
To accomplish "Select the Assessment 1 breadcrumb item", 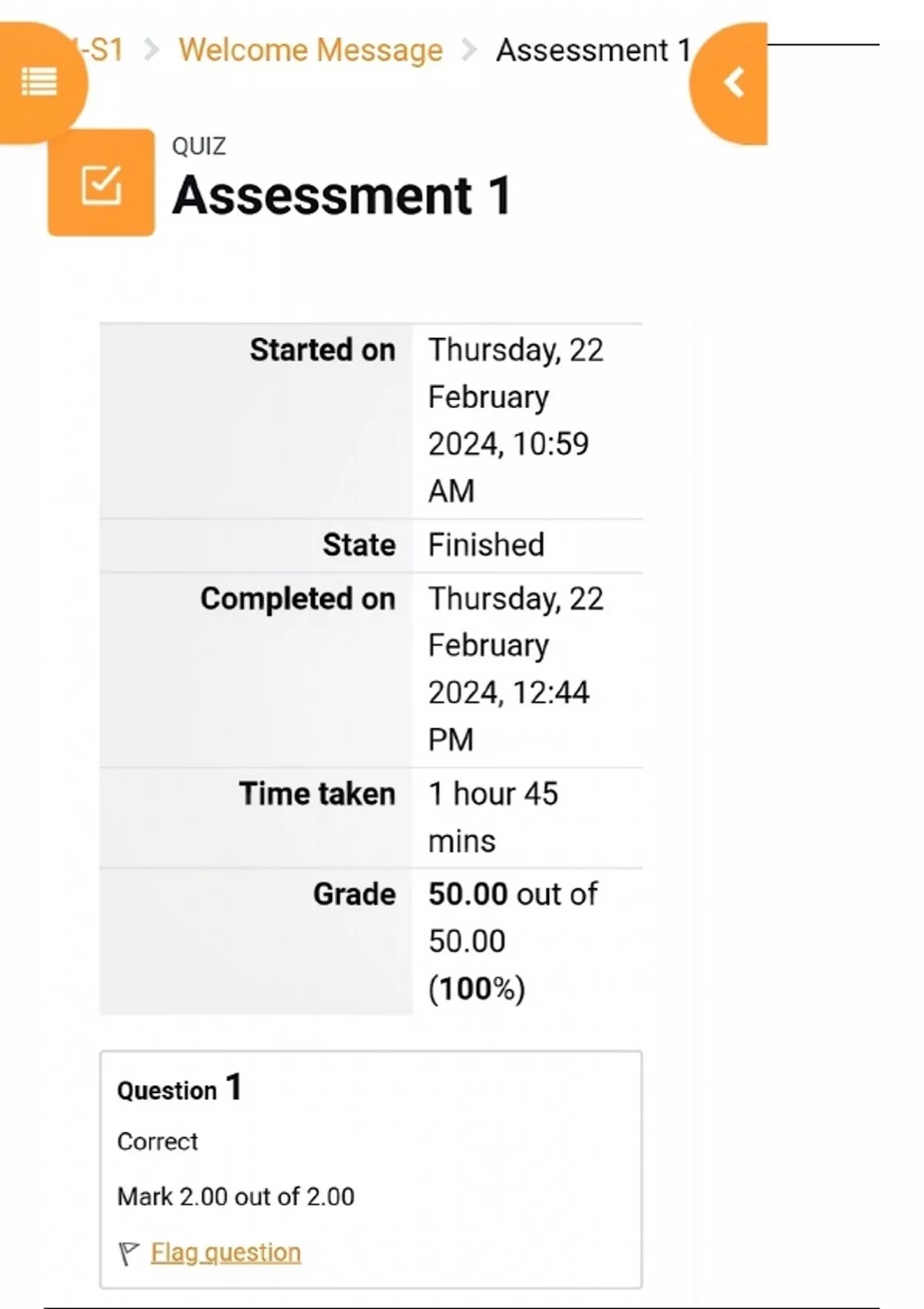I will tap(593, 51).
